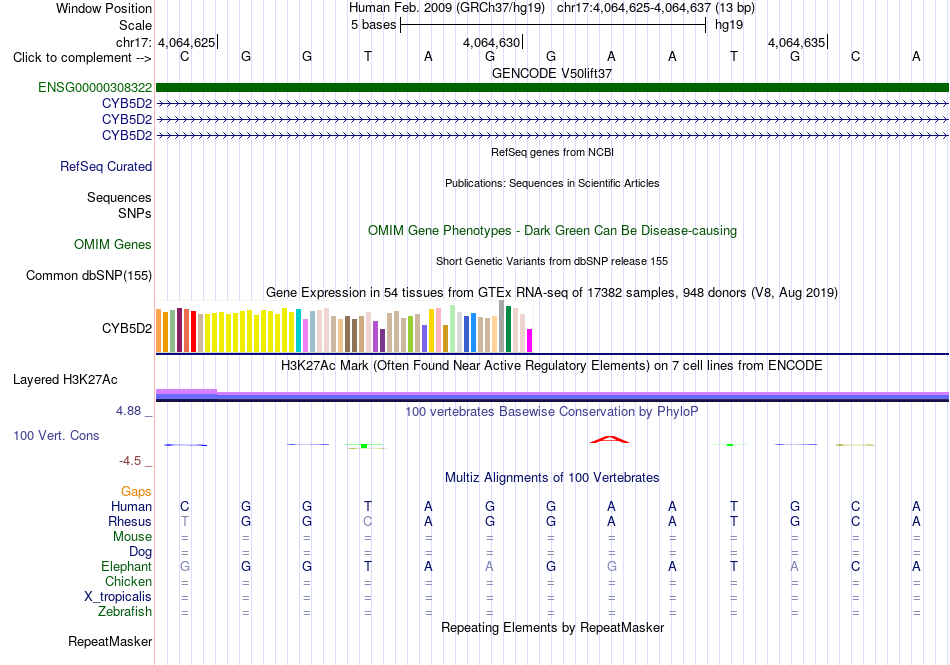This screenshot has width=950, height=665.
Task: Click the 4,064,635 coordinate marker
Action: click(x=796, y=42)
